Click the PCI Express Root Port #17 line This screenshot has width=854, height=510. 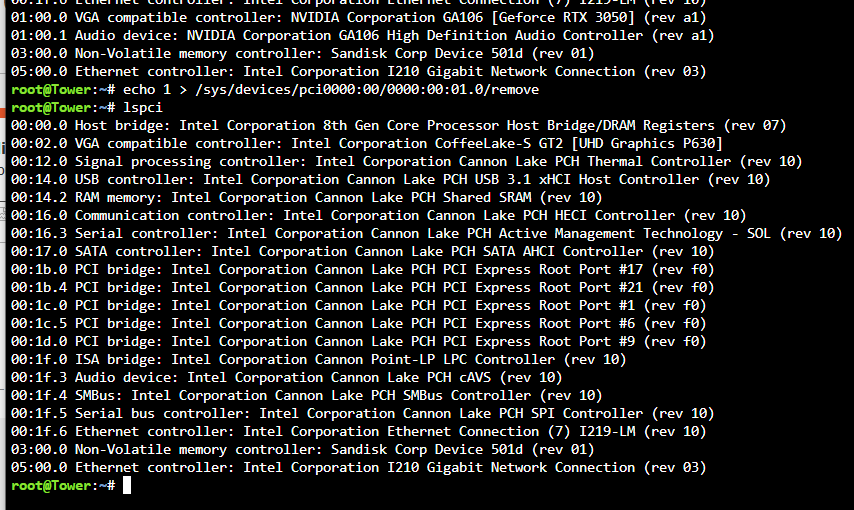click(362, 269)
